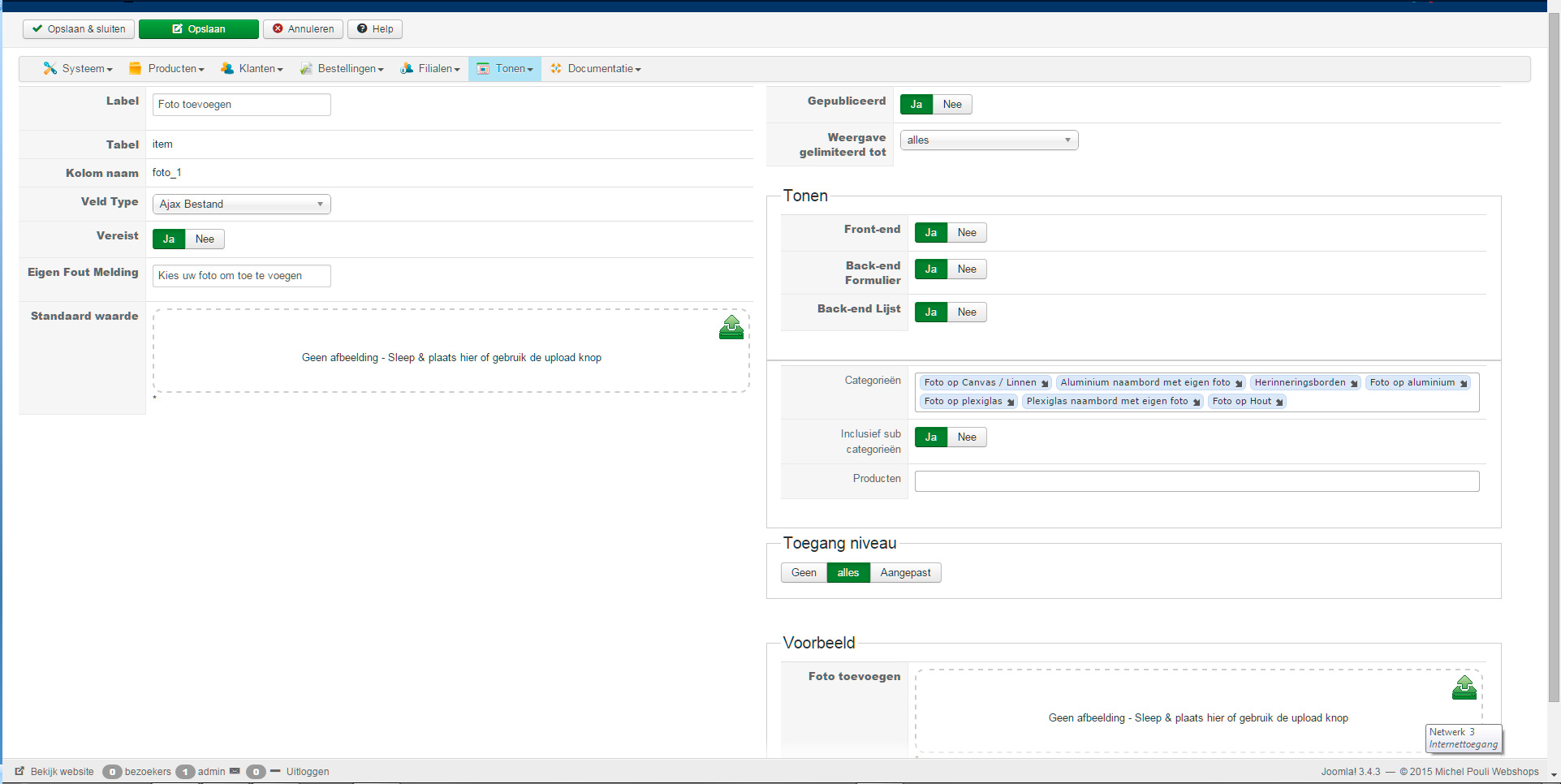Remove the 'Foto op Canvas / Linnen' category tag

coord(1045,383)
